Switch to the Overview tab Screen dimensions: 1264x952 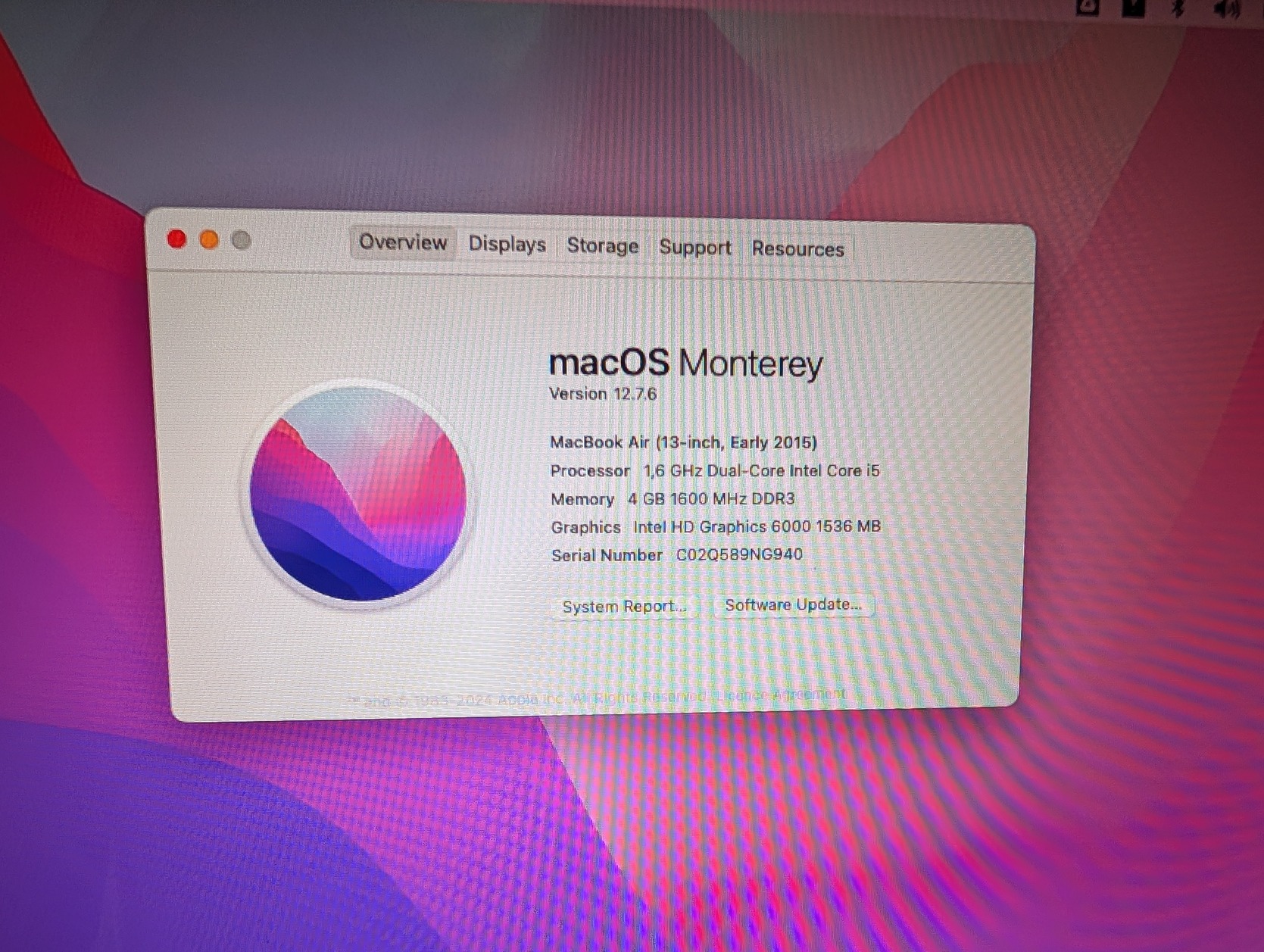403,242
